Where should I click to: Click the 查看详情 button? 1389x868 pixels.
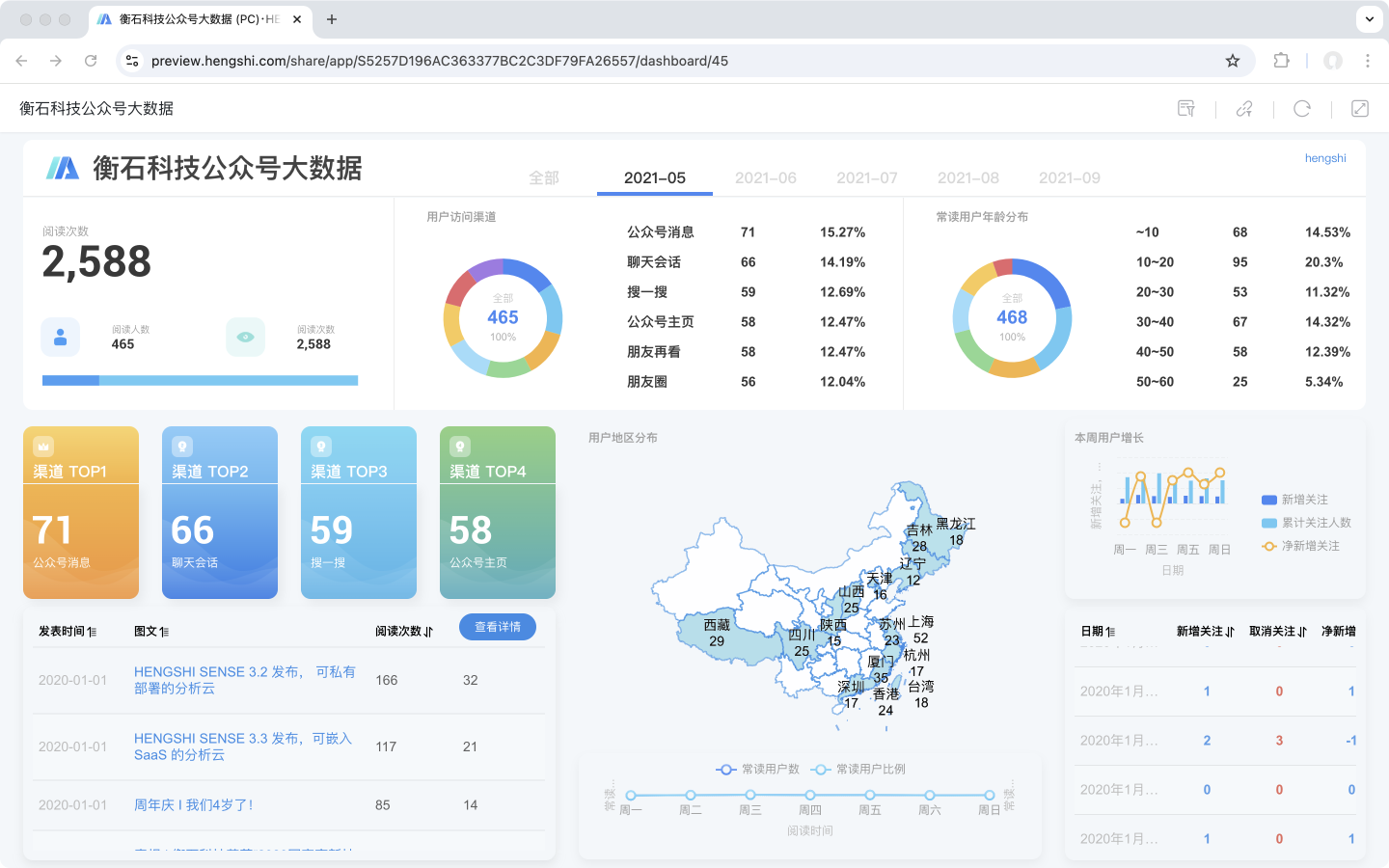498,627
